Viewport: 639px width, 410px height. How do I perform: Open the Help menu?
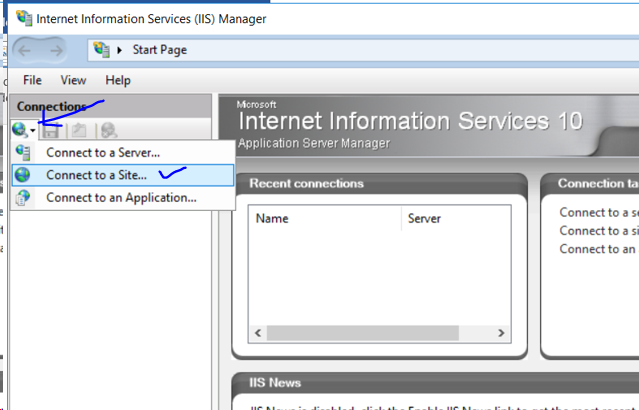(x=118, y=80)
